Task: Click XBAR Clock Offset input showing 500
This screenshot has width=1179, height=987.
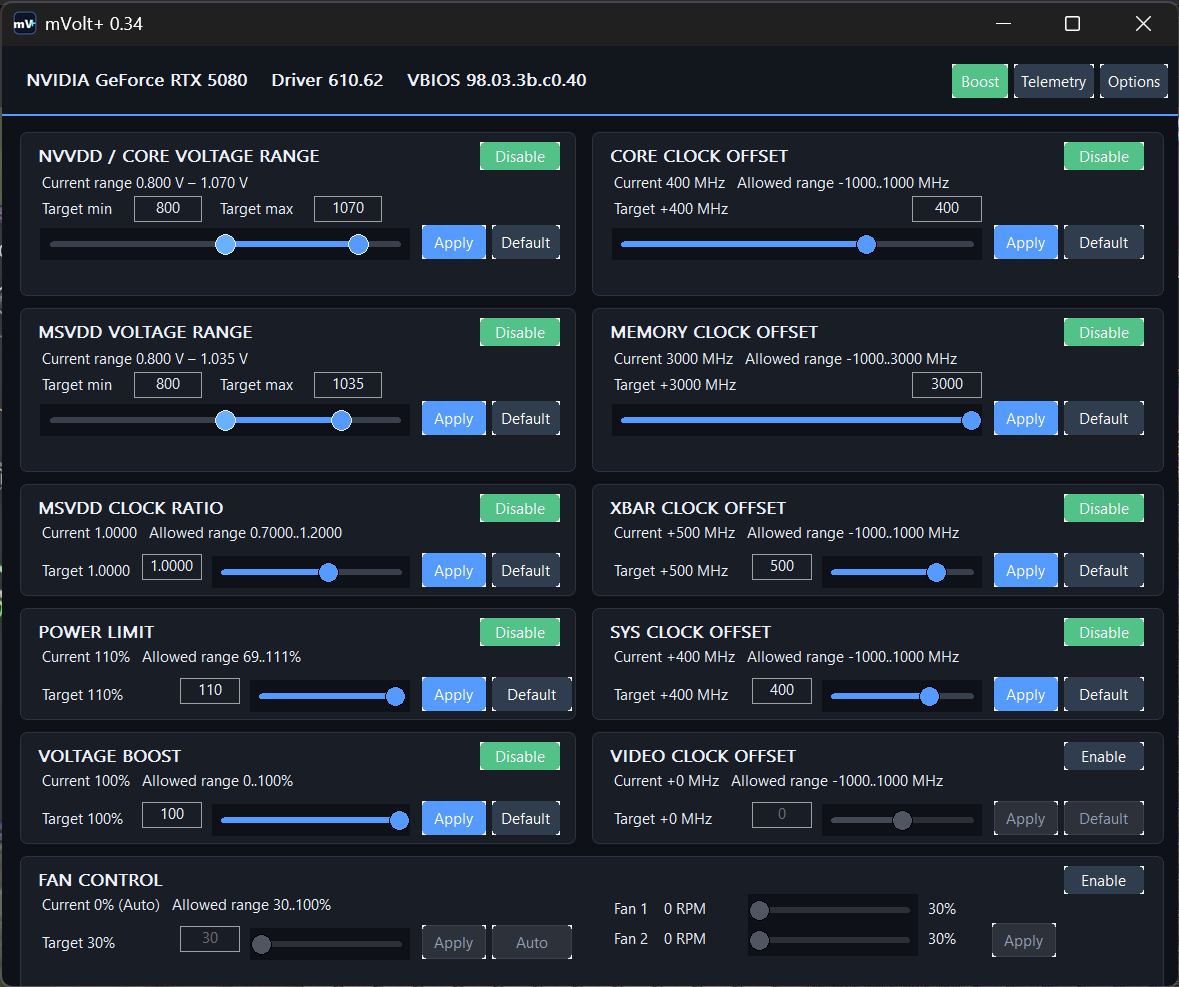Action: pyautogui.click(x=782, y=566)
